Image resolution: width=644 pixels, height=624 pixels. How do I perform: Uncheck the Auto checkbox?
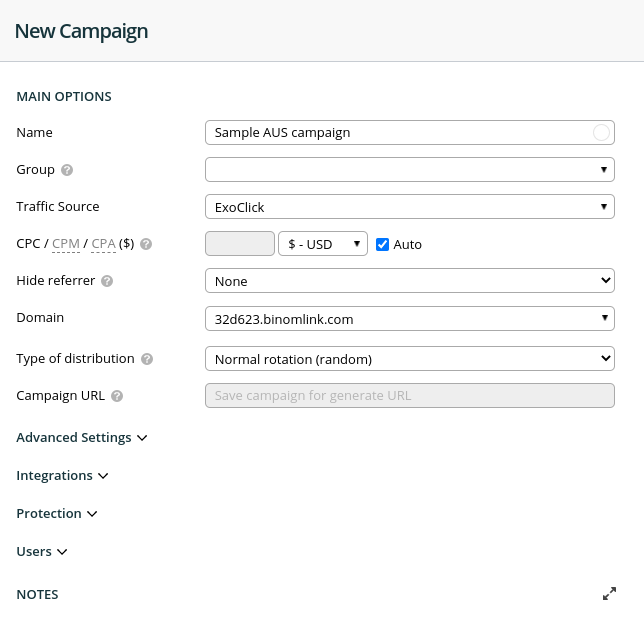382,244
